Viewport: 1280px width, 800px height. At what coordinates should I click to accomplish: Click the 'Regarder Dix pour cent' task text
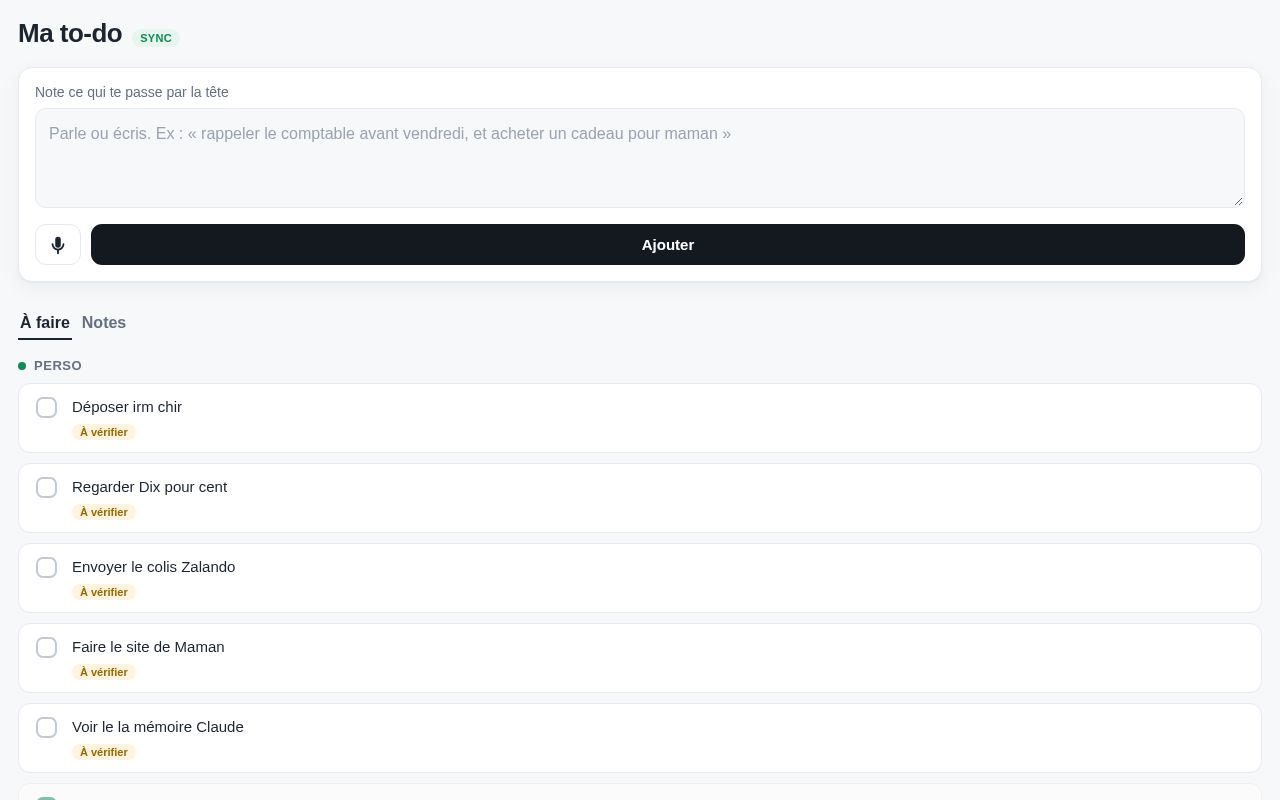150,487
